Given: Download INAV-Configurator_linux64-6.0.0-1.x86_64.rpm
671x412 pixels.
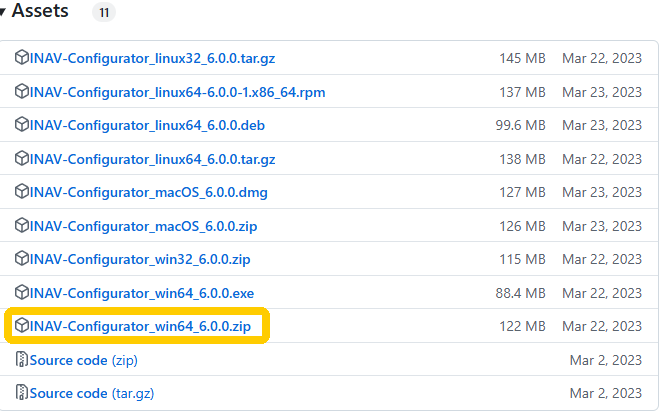Looking at the screenshot, I should (177, 92).
